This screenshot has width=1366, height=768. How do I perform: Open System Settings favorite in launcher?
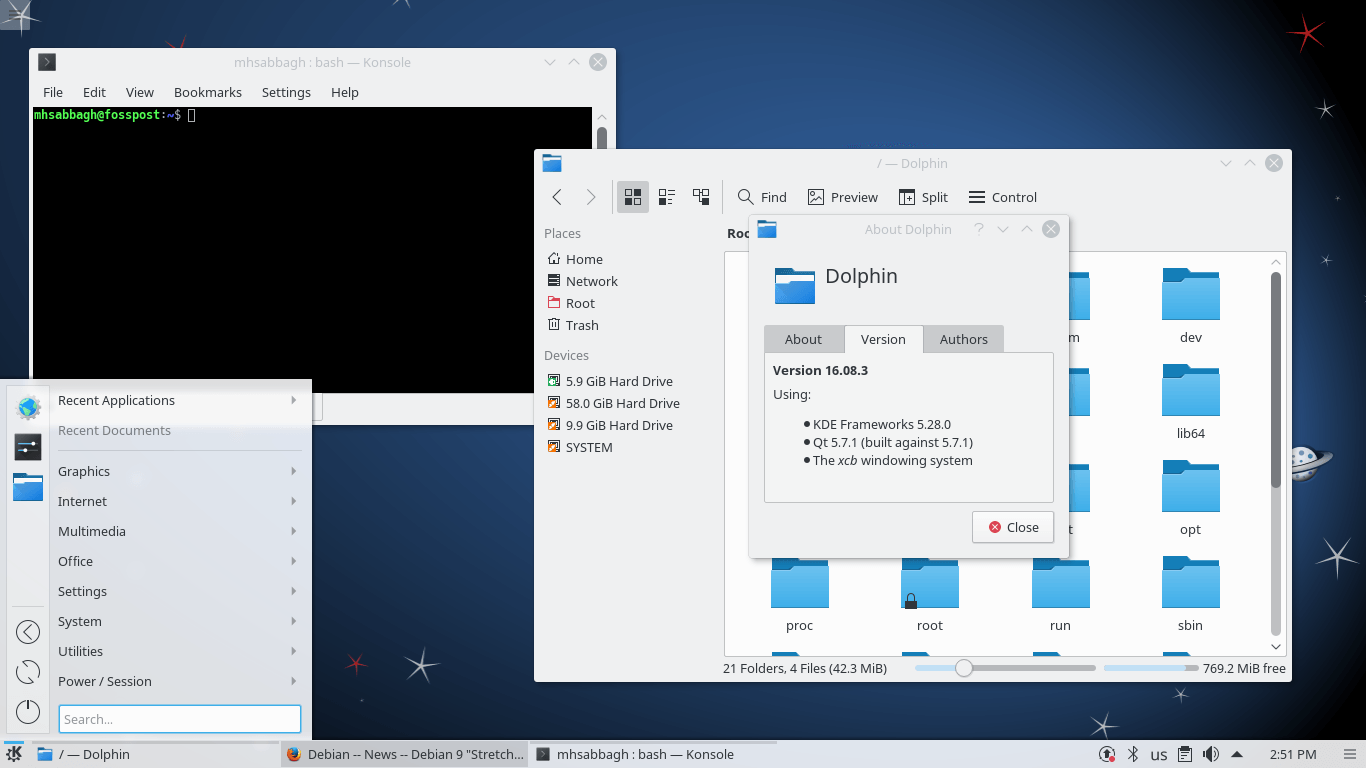(x=28, y=447)
